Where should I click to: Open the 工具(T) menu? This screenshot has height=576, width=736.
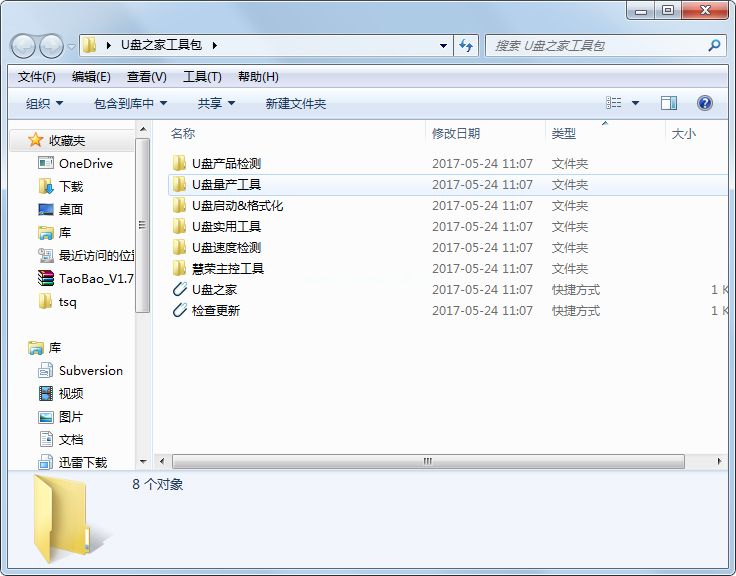click(201, 77)
